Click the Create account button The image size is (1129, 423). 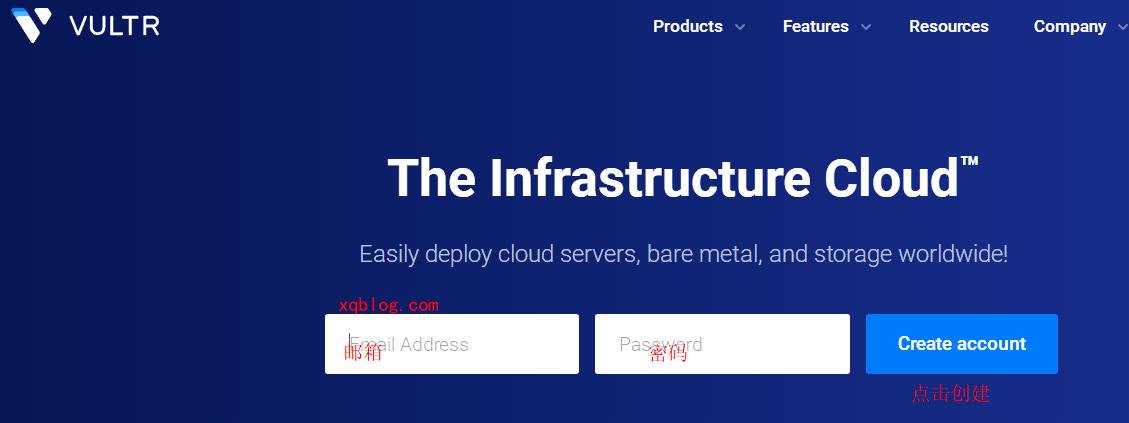coord(961,344)
